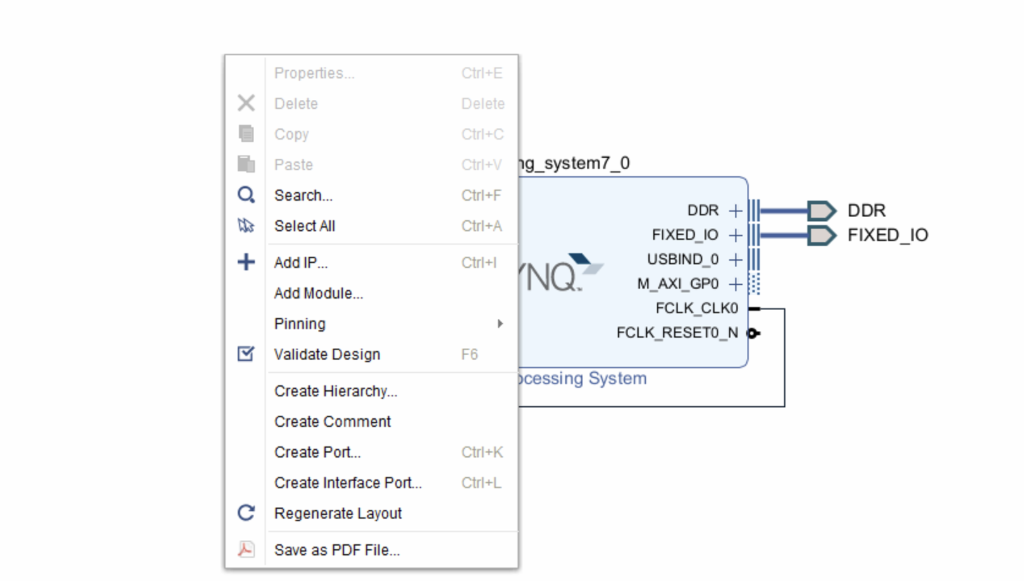Click the Validate Design checkmark icon
This screenshot has height=581, width=1024.
point(246,354)
